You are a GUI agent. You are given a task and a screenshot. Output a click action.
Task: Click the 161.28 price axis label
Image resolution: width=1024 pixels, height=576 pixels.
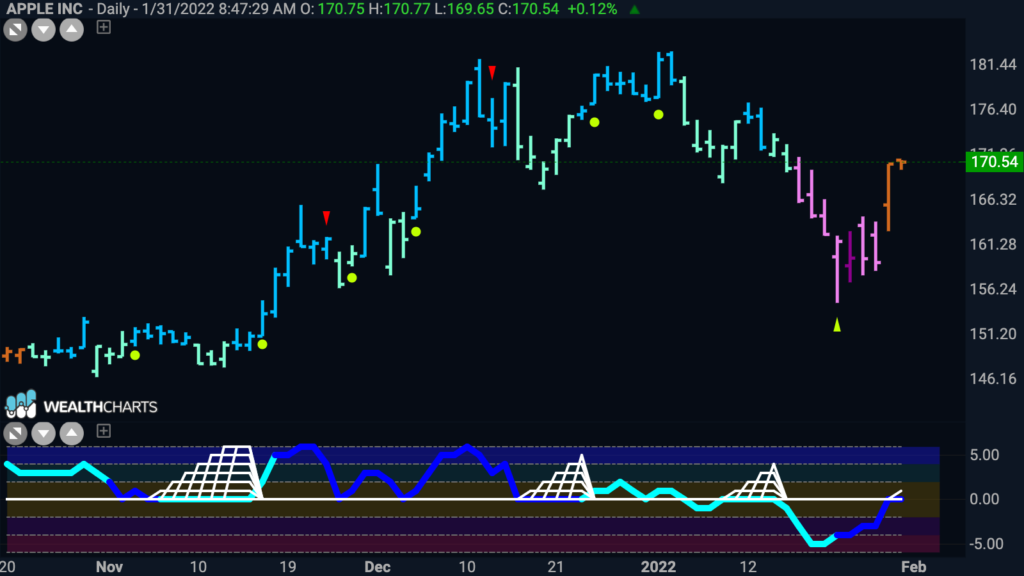pos(993,244)
